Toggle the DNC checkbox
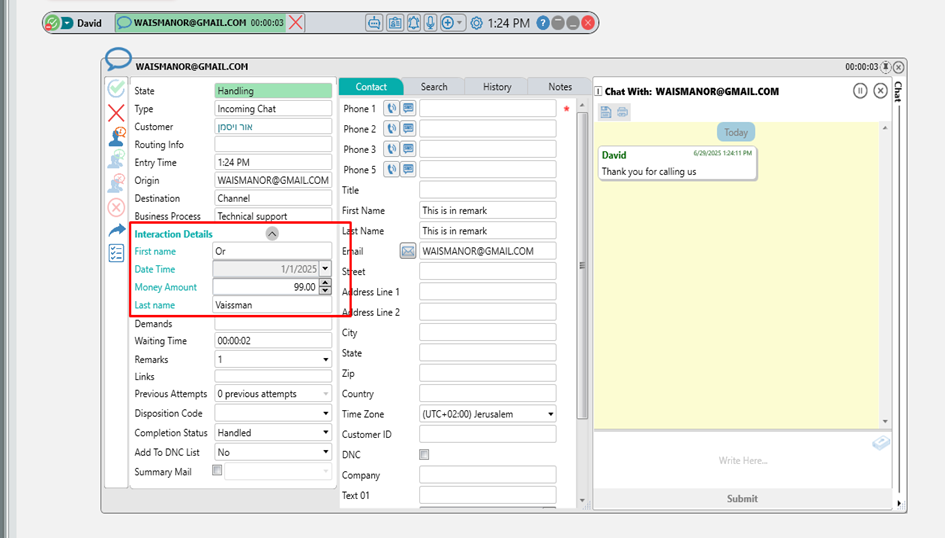 coord(424,455)
